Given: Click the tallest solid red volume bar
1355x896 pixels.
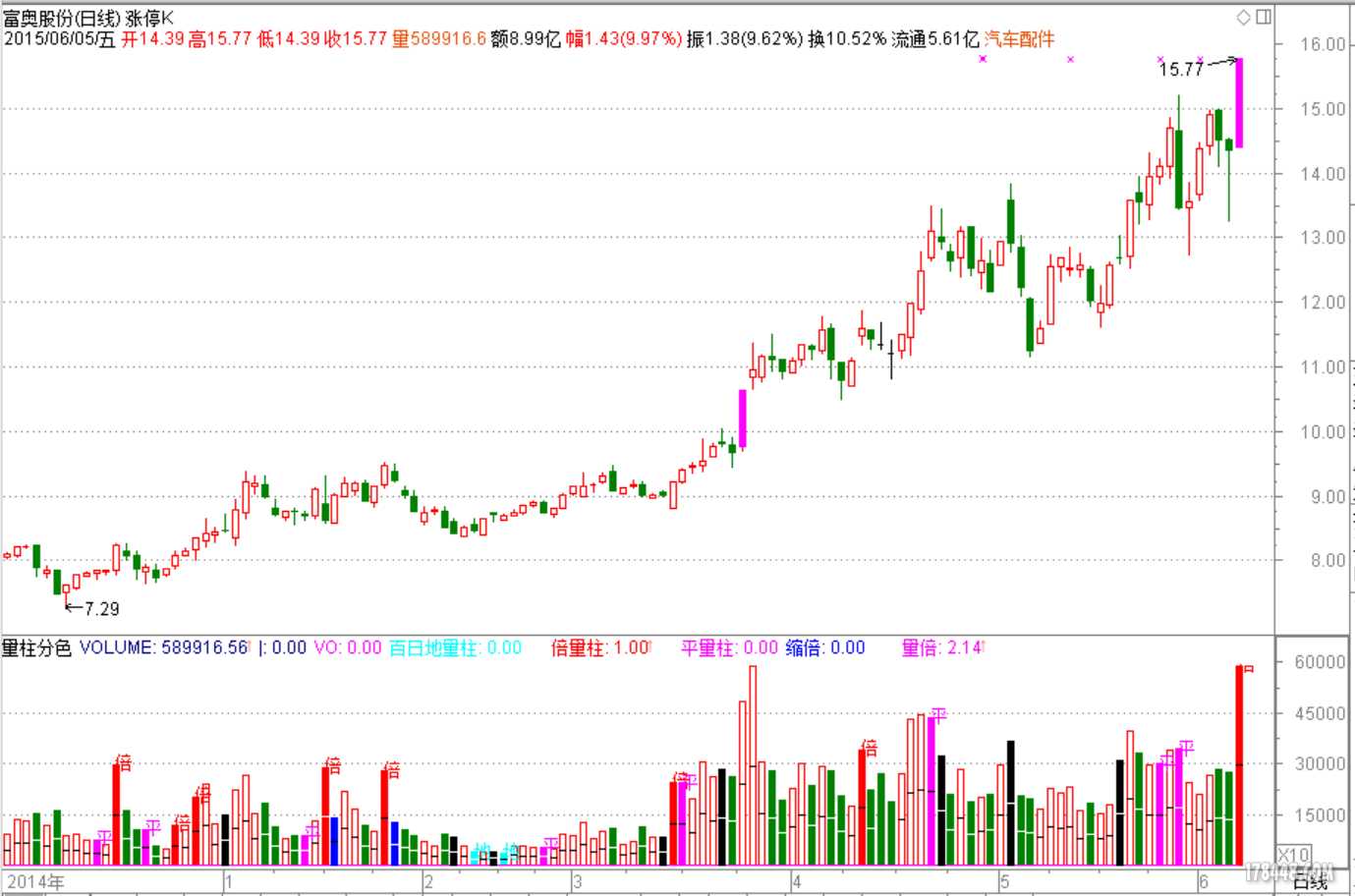Looking at the screenshot, I should [x=1239, y=765].
